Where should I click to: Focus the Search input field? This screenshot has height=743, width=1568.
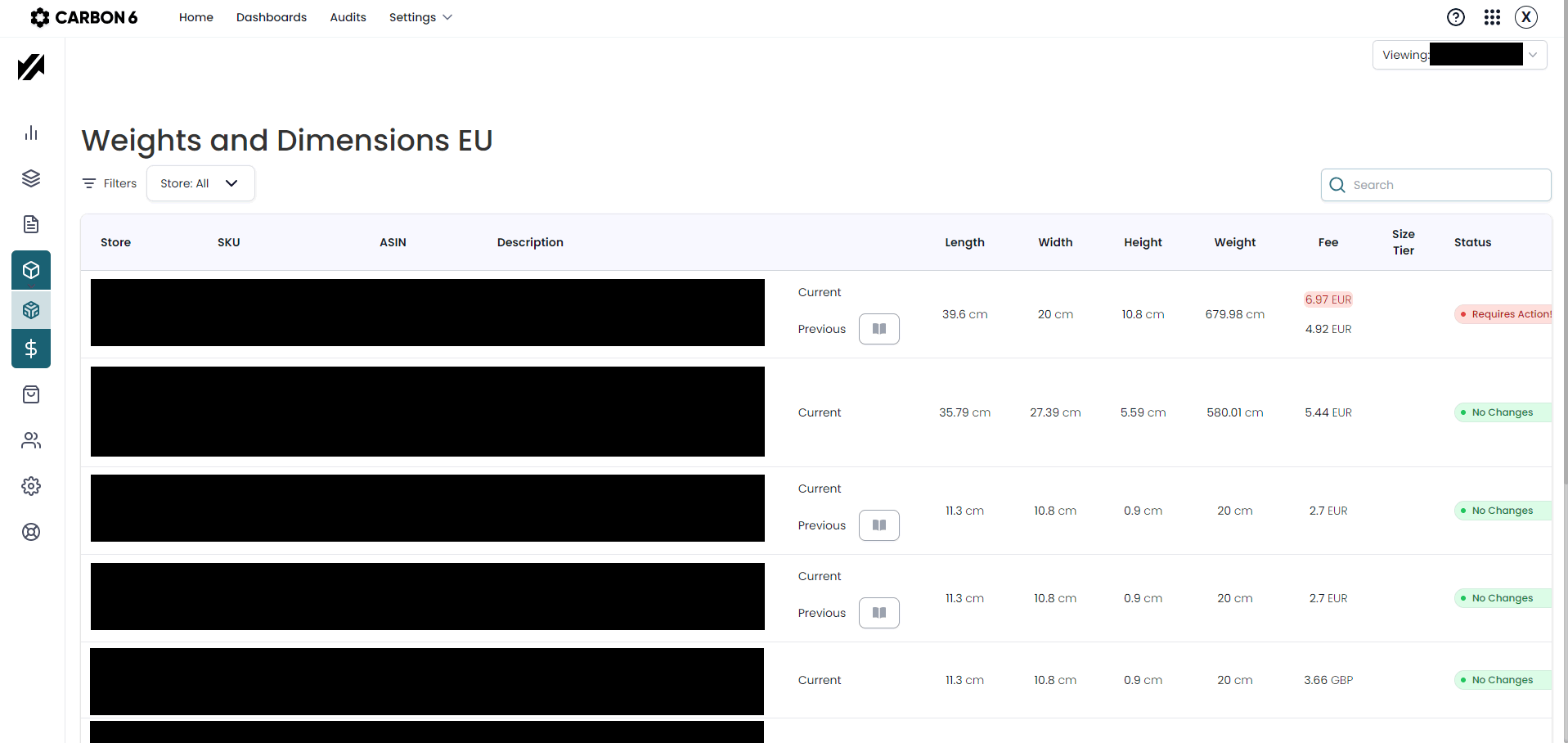coord(1435,185)
